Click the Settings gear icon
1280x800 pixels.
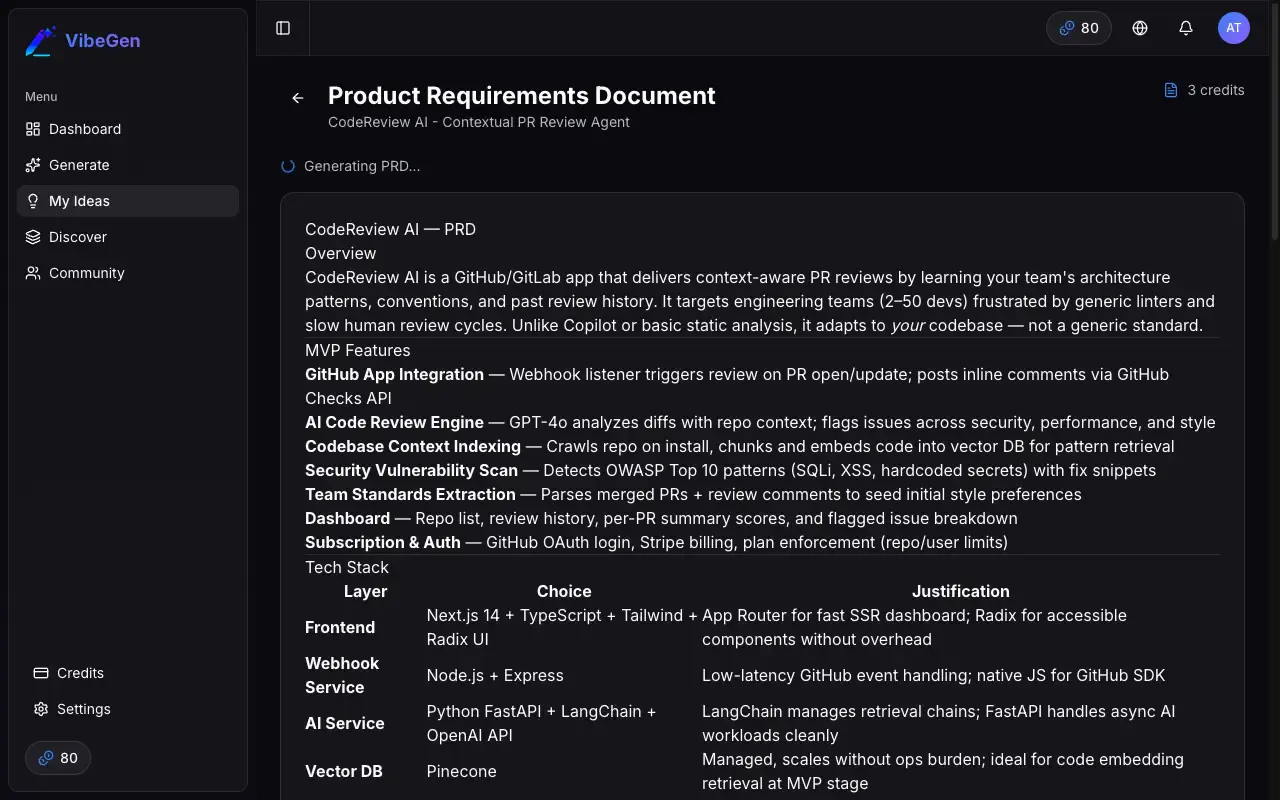coord(41,709)
